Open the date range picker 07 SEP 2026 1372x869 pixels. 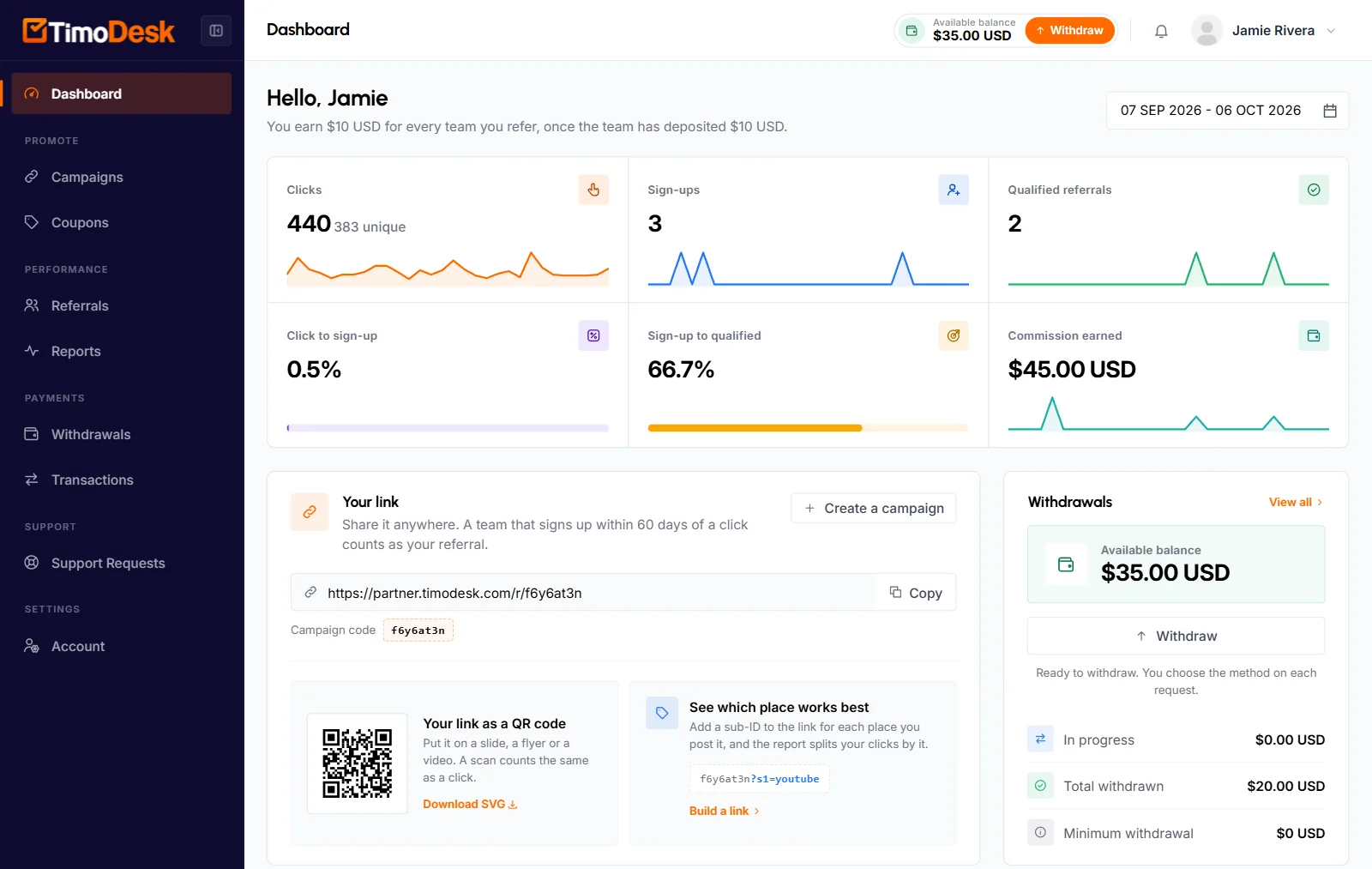click(1227, 111)
